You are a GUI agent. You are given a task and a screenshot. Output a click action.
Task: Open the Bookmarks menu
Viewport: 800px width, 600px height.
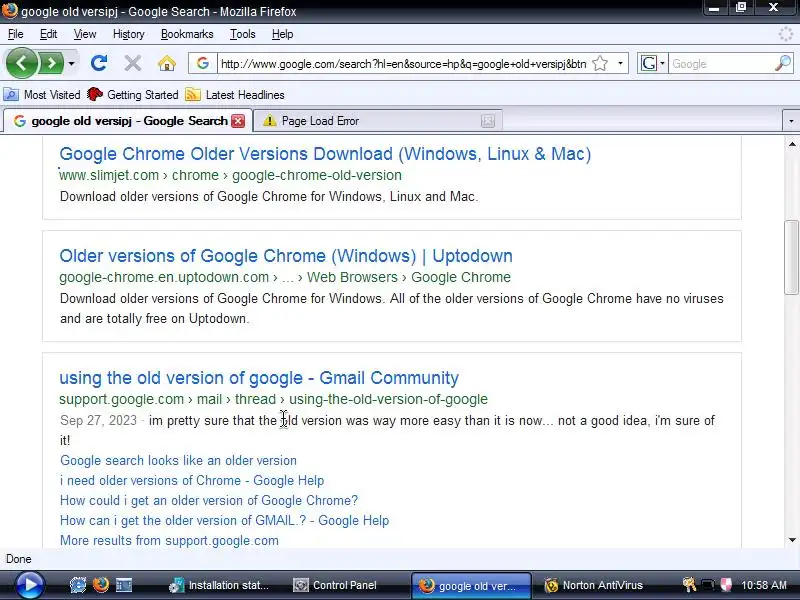pyautogui.click(x=187, y=34)
